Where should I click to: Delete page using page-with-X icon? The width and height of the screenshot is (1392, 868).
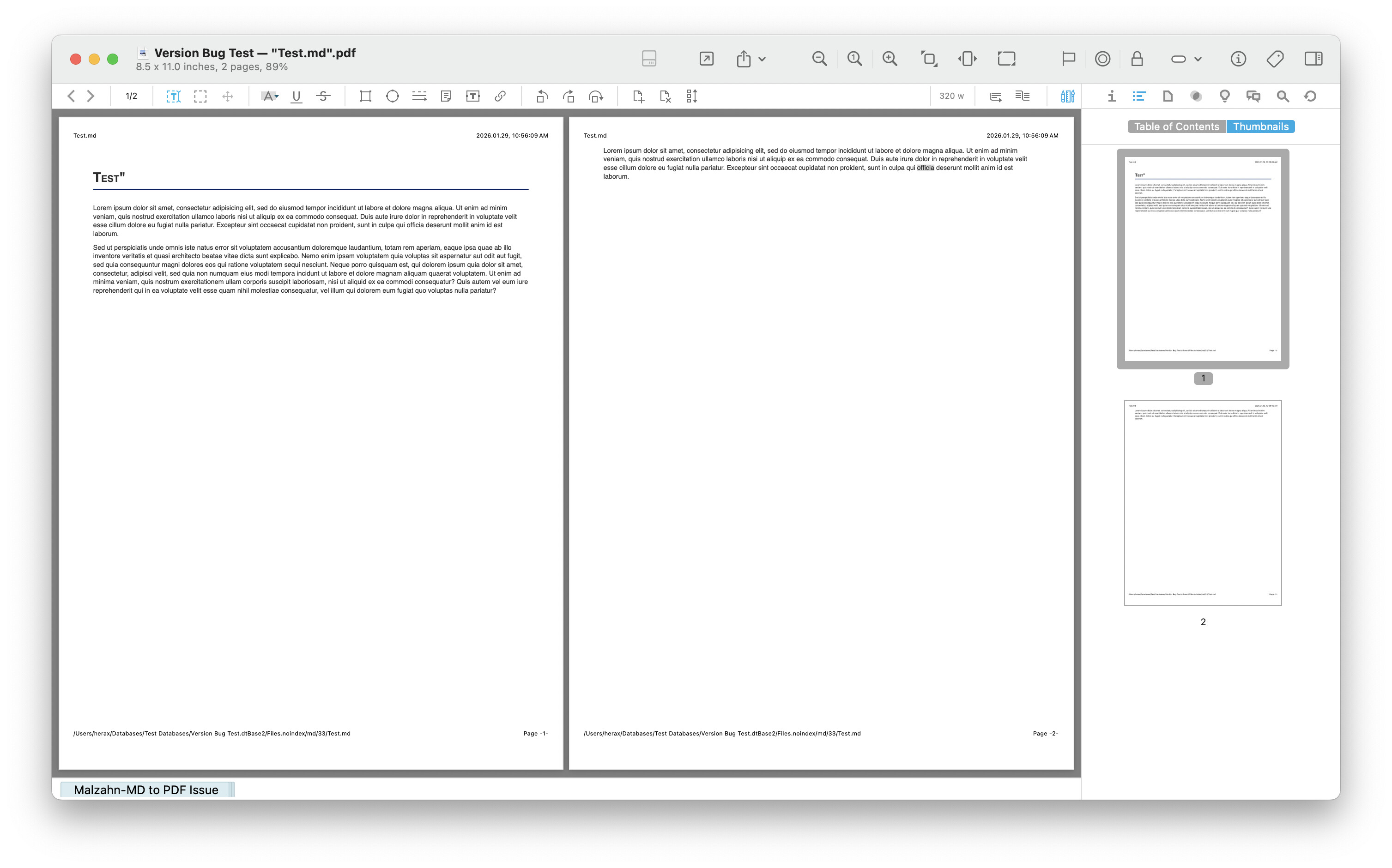pyautogui.click(x=665, y=96)
